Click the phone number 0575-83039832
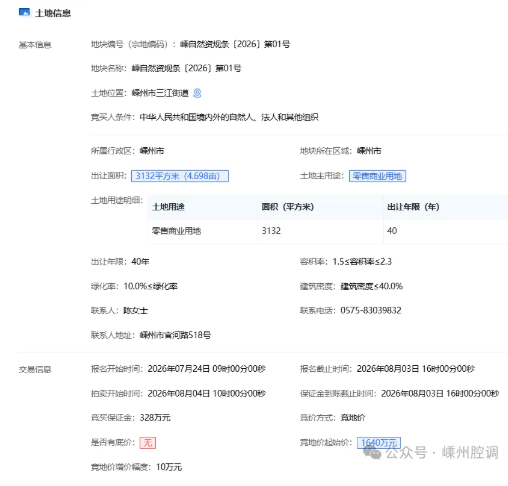The width and height of the screenshot is (508, 486). 371,311
